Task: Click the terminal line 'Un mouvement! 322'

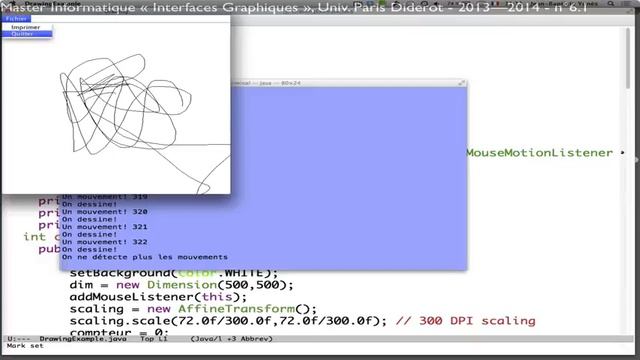Action: (x=105, y=242)
